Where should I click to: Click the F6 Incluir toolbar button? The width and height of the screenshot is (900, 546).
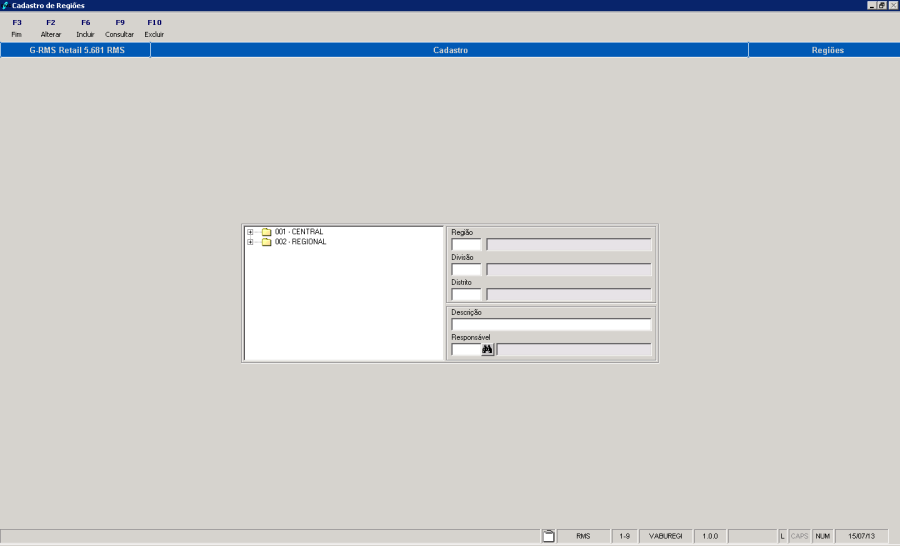[x=85, y=28]
